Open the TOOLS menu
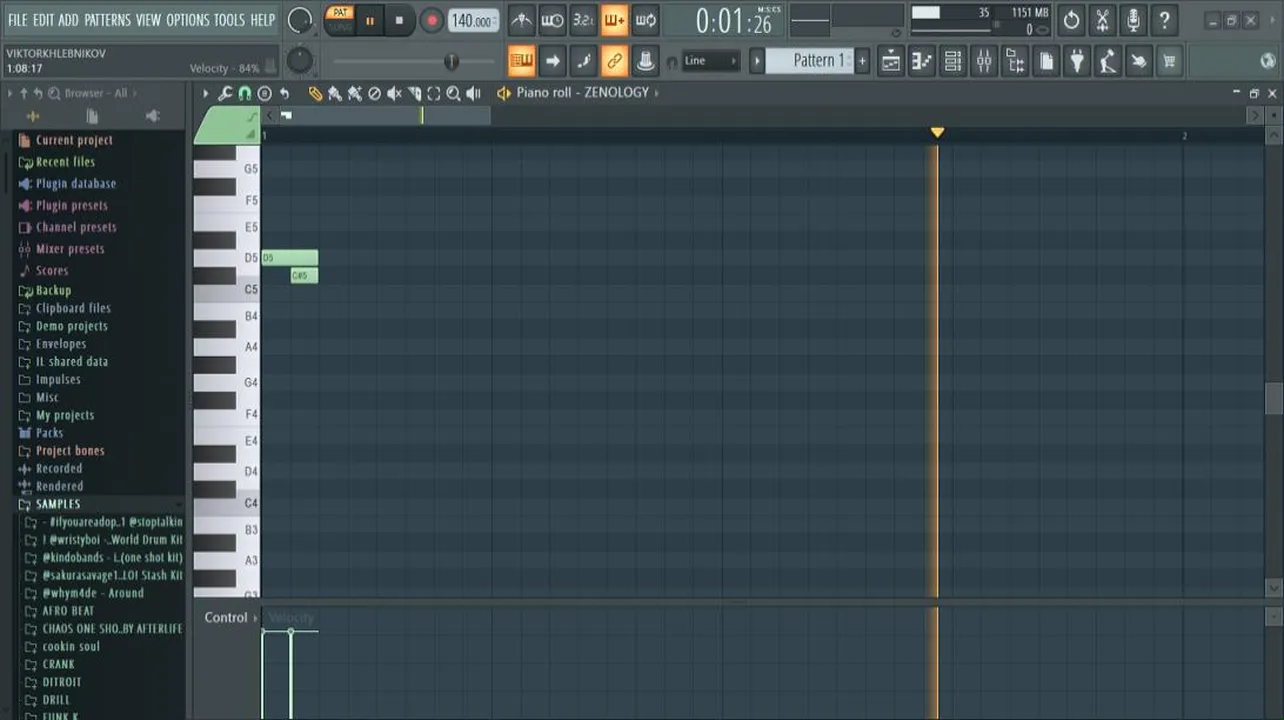 tap(229, 20)
